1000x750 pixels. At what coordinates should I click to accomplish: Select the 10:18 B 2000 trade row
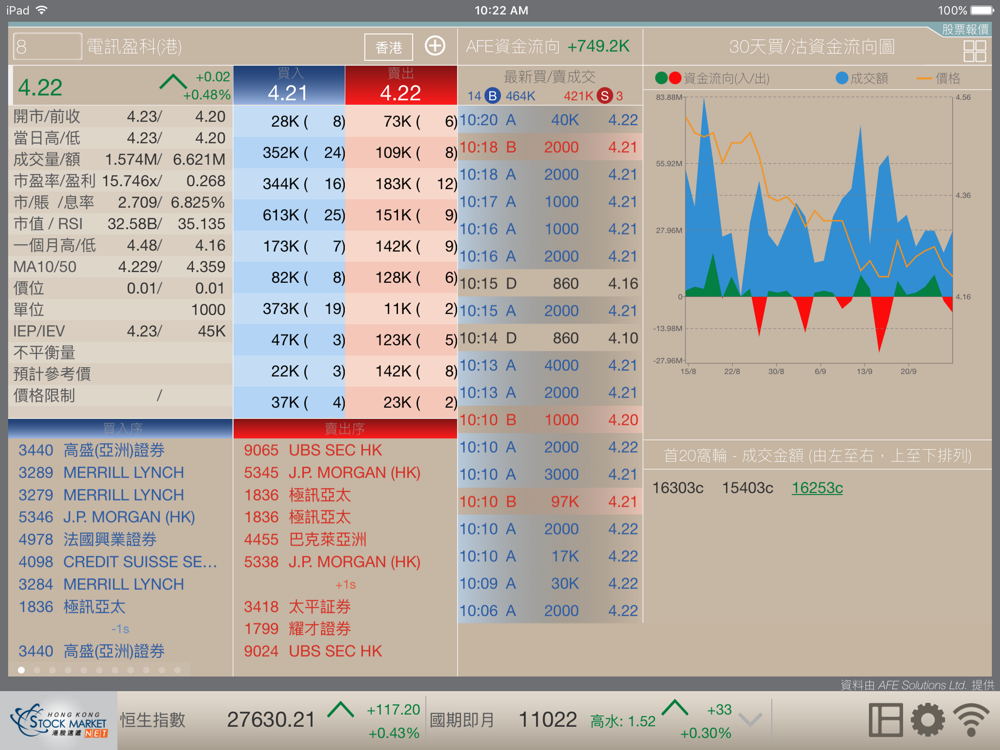point(550,147)
